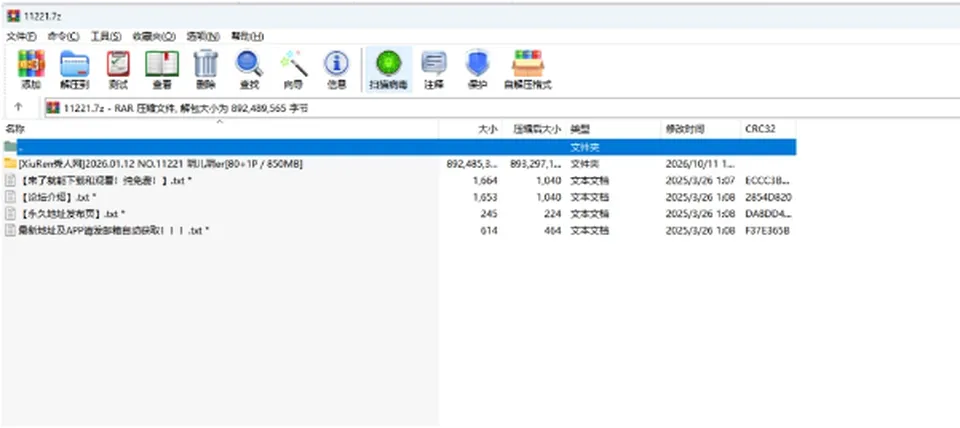
Task: Click the parent folder '..' icon in list
Action: (10, 146)
